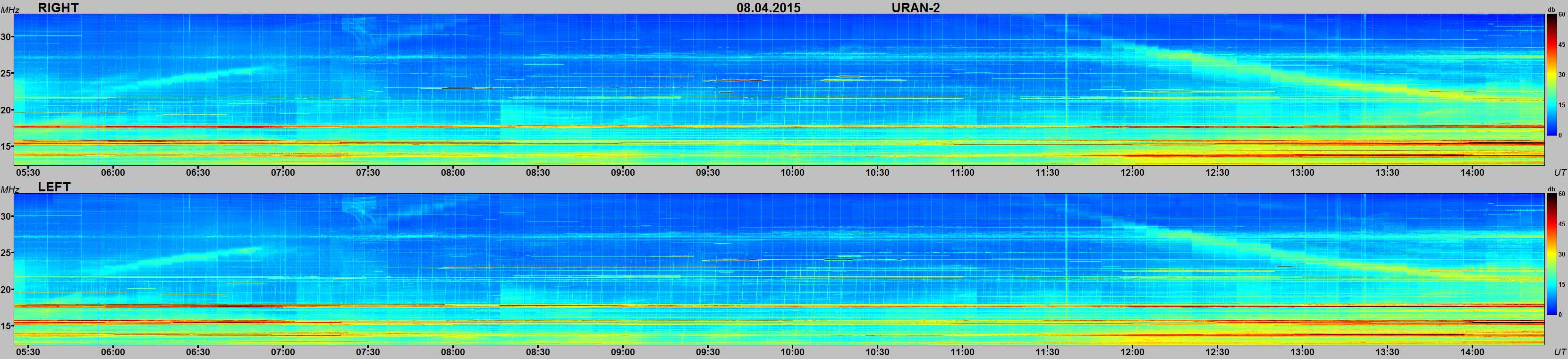Click the 15 MHz tick in RIGHT panel

pos(6,146)
